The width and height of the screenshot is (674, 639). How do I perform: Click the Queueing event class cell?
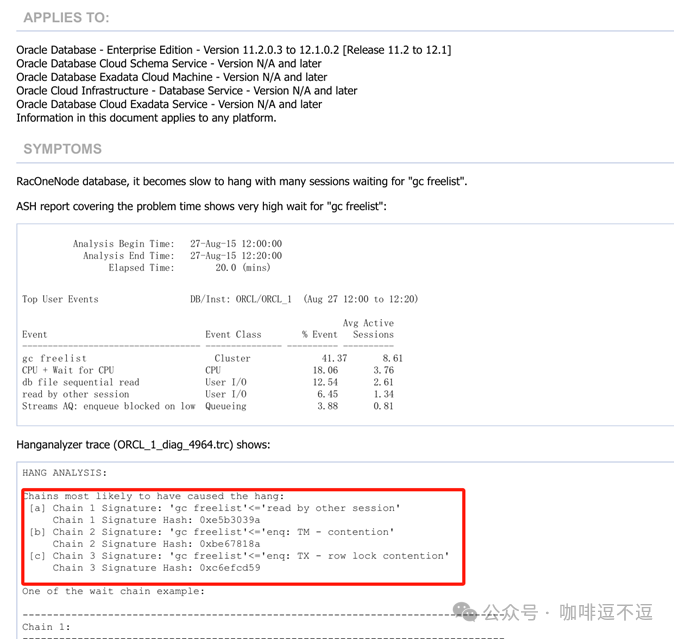click(x=226, y=407)
